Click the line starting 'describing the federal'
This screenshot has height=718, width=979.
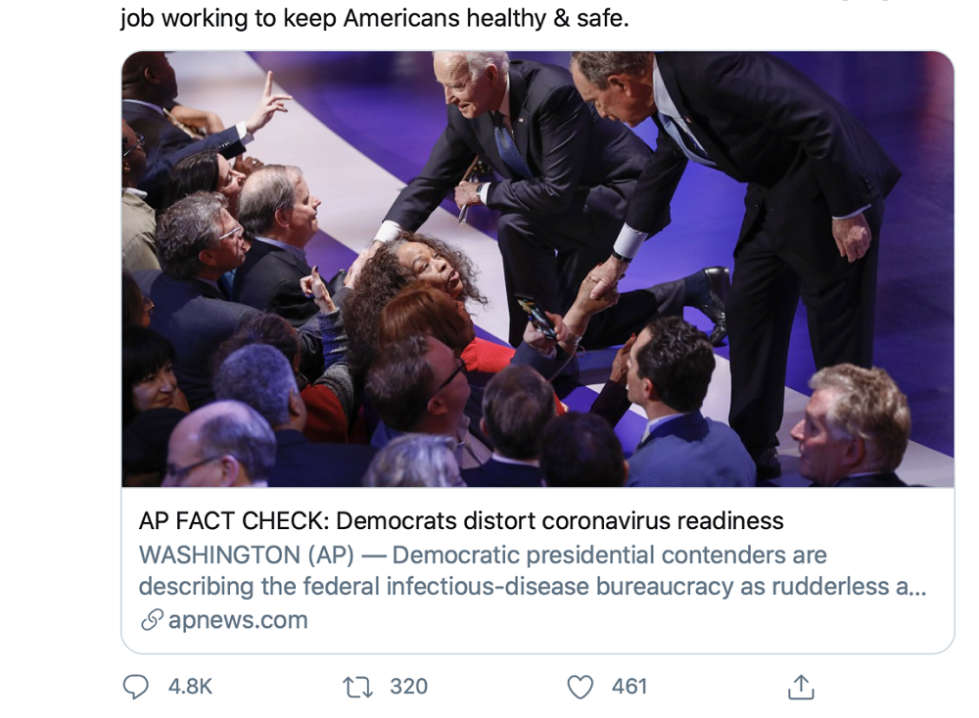[x=532, y=587]
